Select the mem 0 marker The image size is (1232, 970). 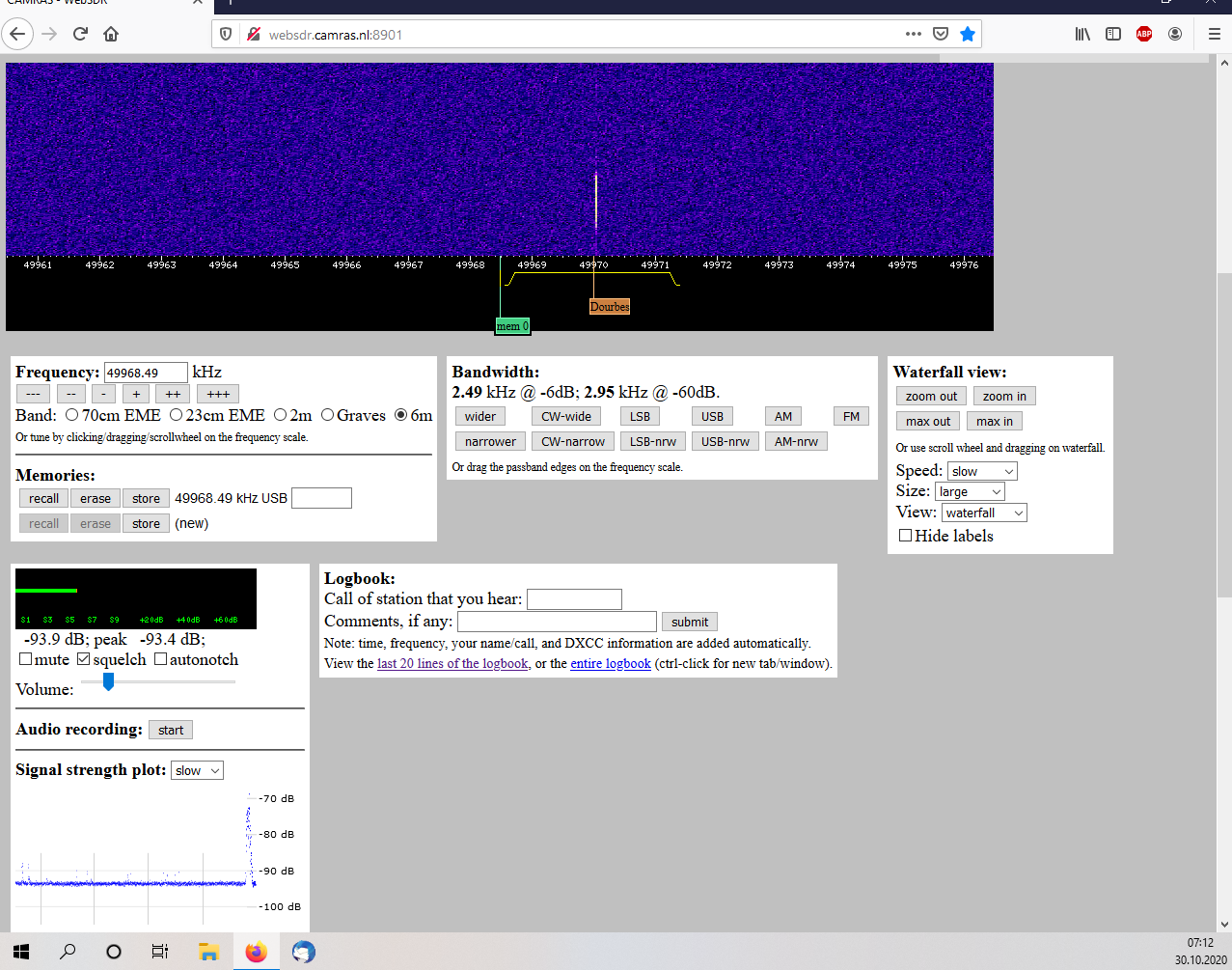512,326
